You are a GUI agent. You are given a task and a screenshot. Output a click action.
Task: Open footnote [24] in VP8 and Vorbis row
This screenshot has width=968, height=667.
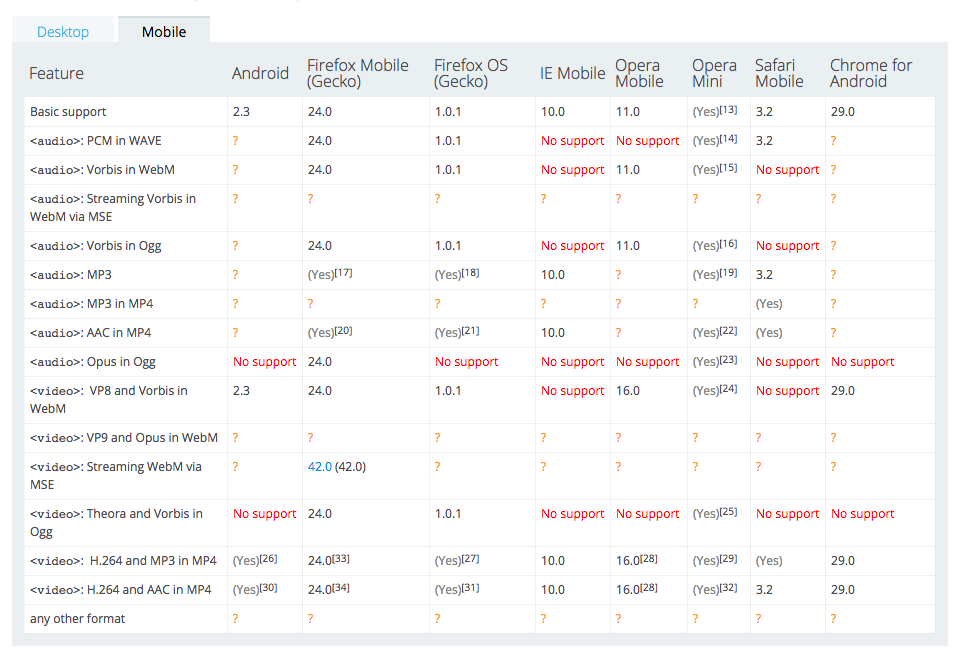click(728, 388)
